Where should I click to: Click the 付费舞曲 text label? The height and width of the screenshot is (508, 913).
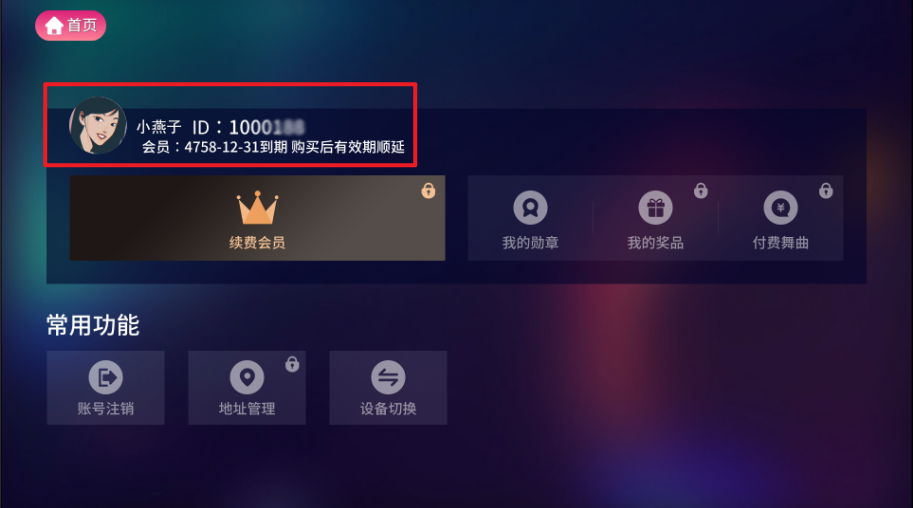(781, 242)
